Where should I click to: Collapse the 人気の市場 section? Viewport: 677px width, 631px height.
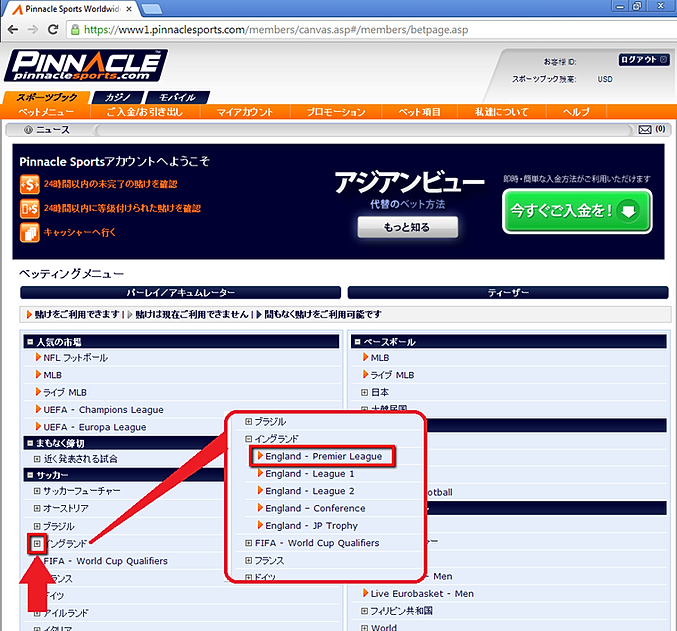30,342
